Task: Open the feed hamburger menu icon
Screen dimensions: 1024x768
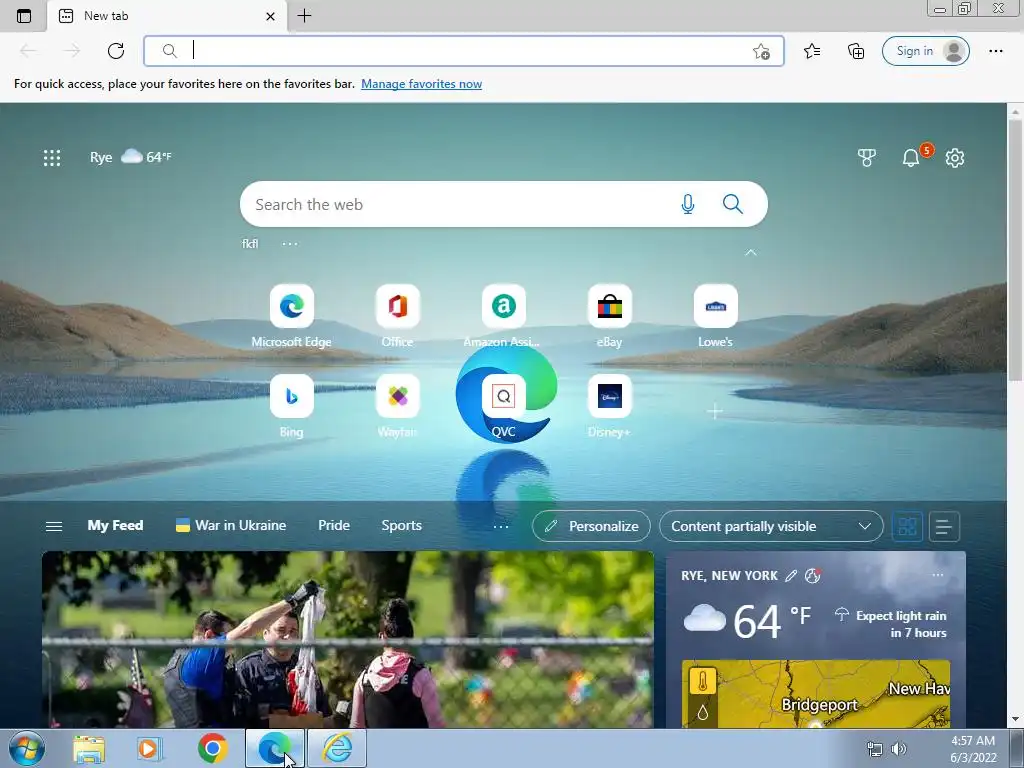Action: point(54,526)
